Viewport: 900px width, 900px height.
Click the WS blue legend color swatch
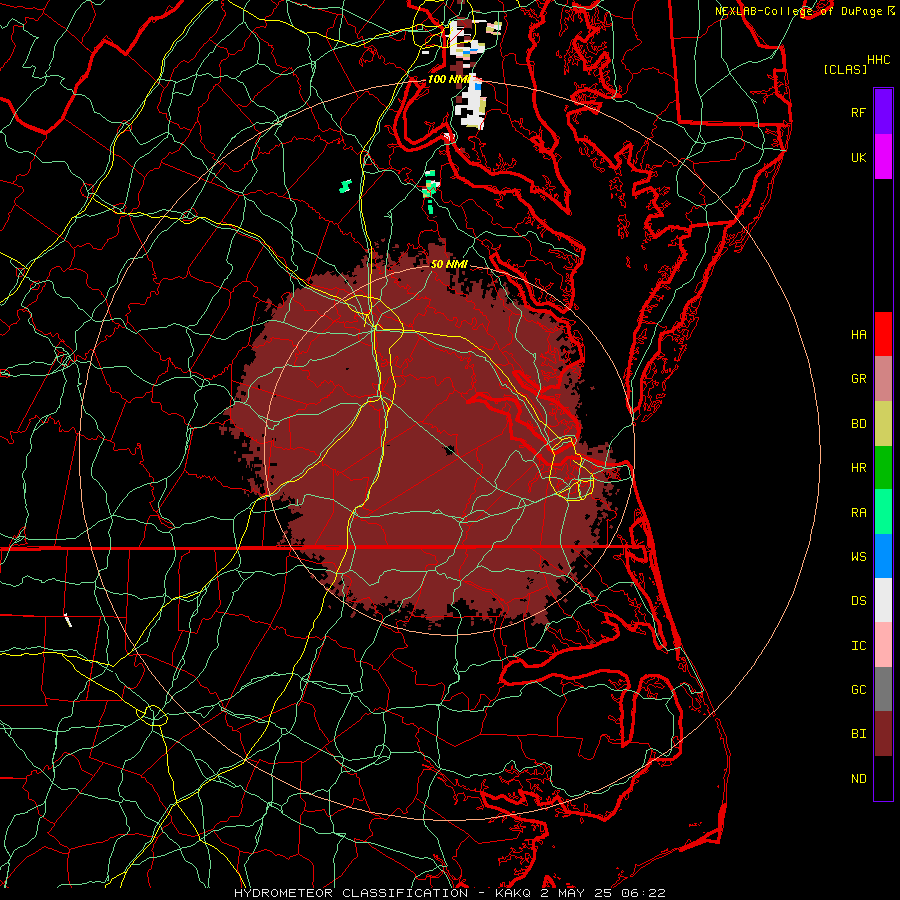pos(883,556)
